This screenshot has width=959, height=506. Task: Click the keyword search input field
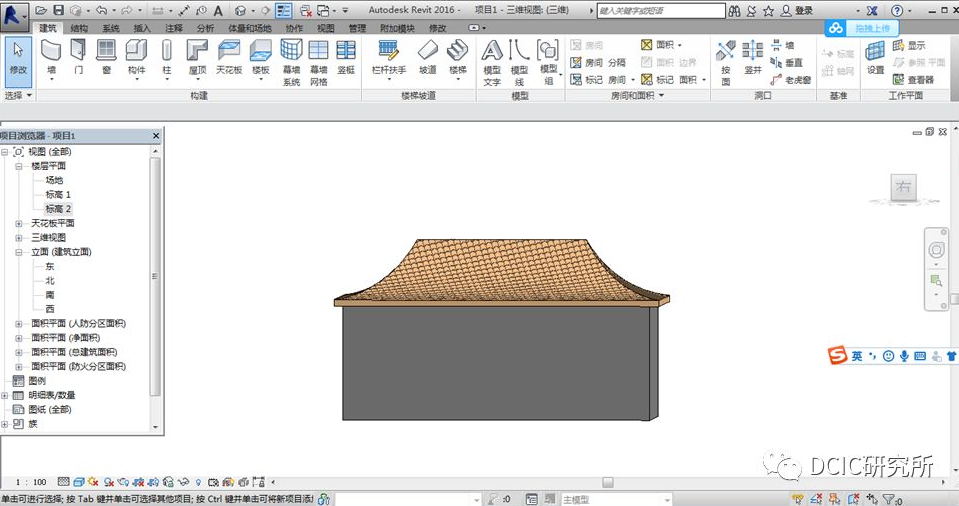660,10
